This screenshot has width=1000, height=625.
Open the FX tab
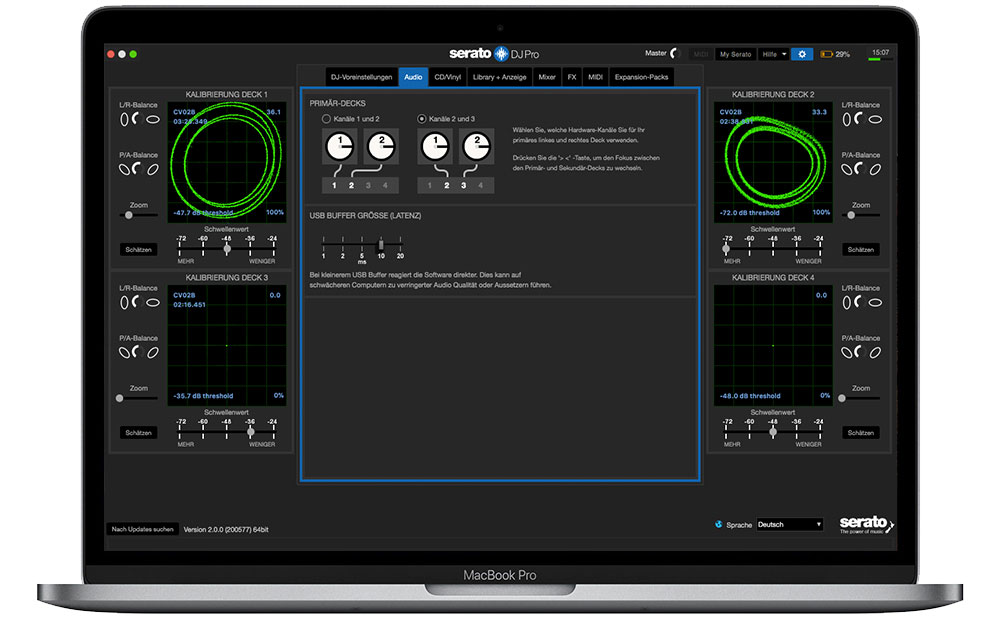click(x=572, y=77)
